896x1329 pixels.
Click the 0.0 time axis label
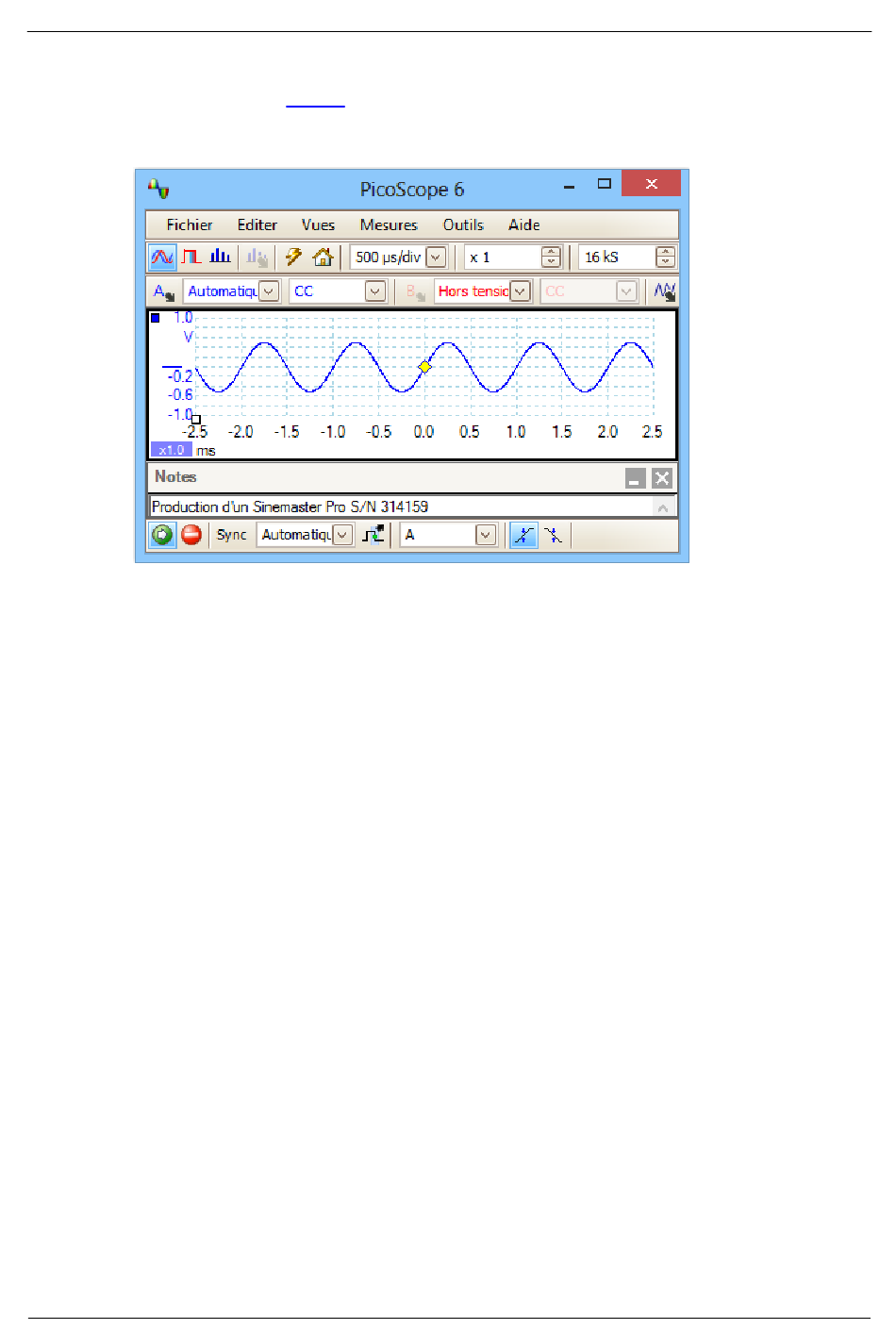point(424,432)
